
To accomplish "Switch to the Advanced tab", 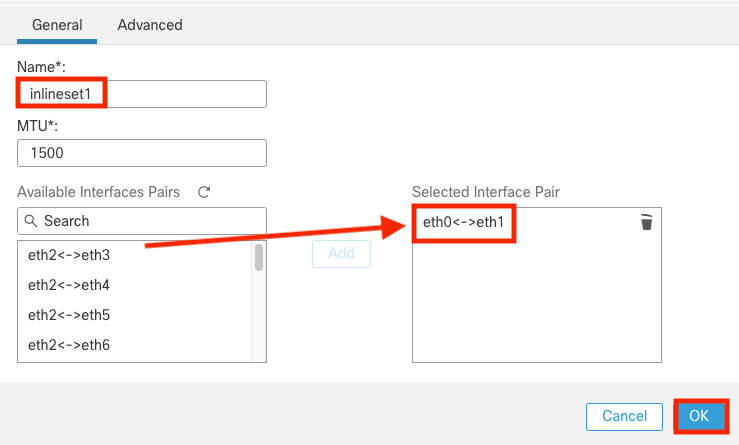I will click(x=150, y=24).
